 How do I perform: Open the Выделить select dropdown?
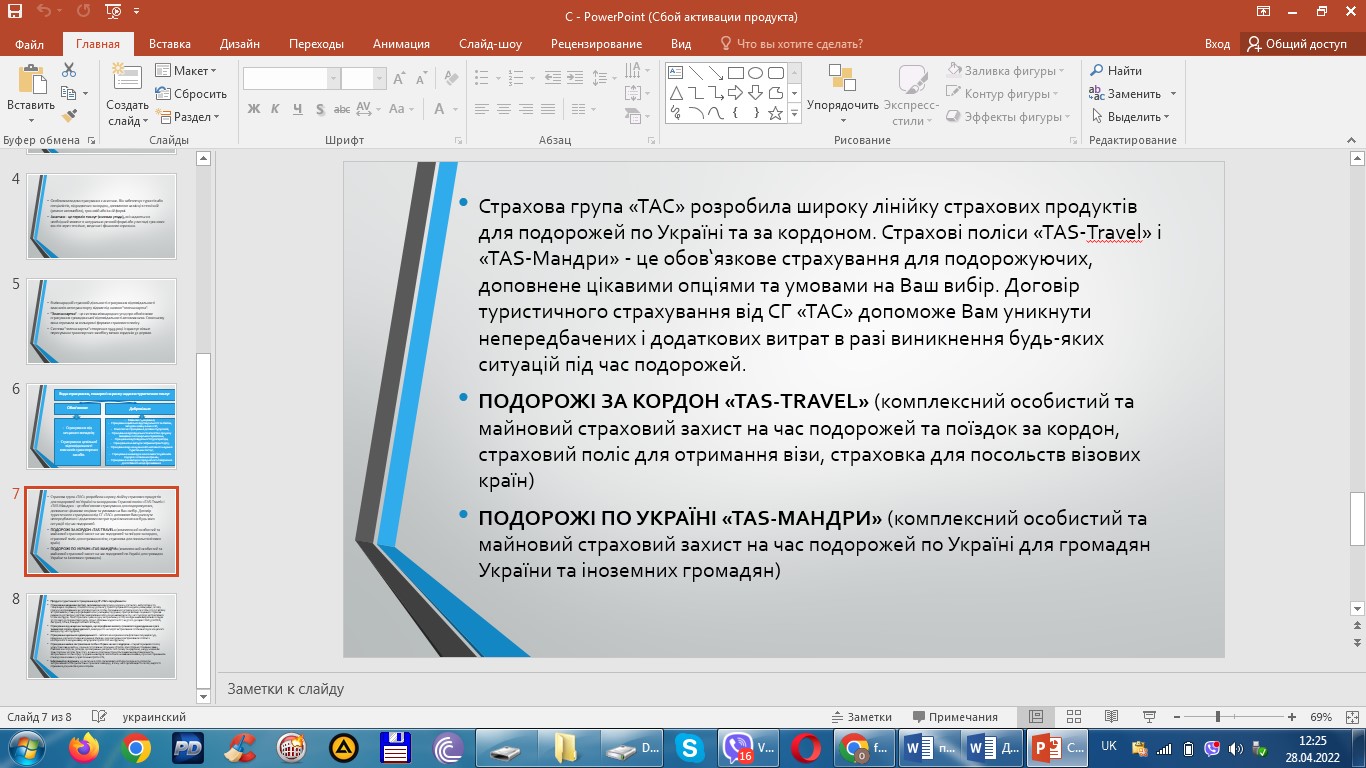coord(1129,117)
